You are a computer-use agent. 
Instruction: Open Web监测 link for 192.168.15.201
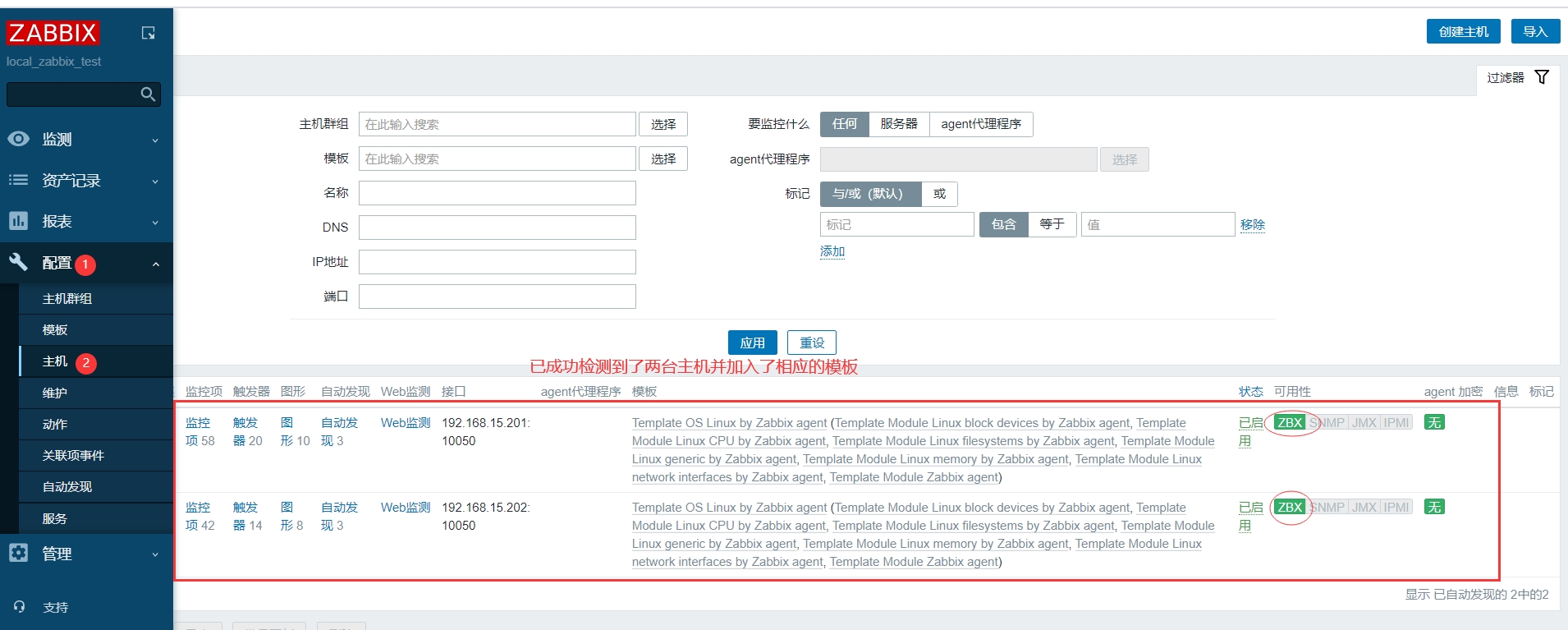tap(406, 422)
